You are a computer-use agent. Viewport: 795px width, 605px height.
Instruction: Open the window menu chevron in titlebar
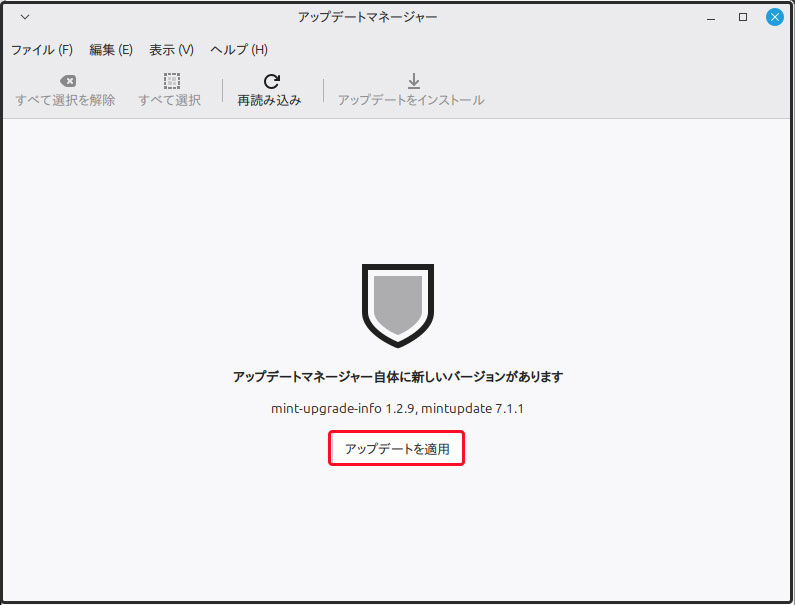click(25, 17)
